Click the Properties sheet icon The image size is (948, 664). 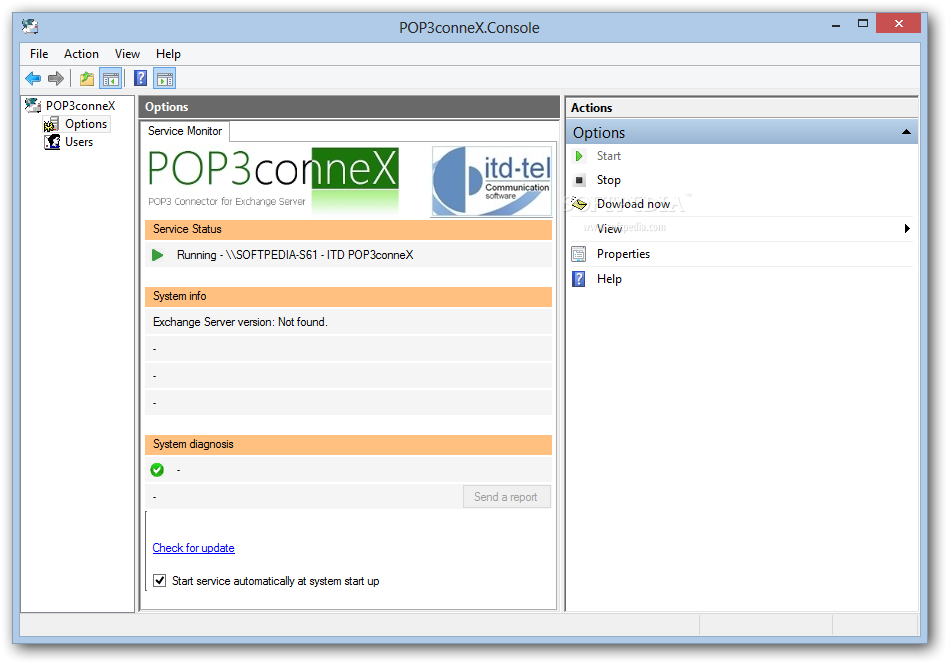pyautogui.click(x=579, y=254)
